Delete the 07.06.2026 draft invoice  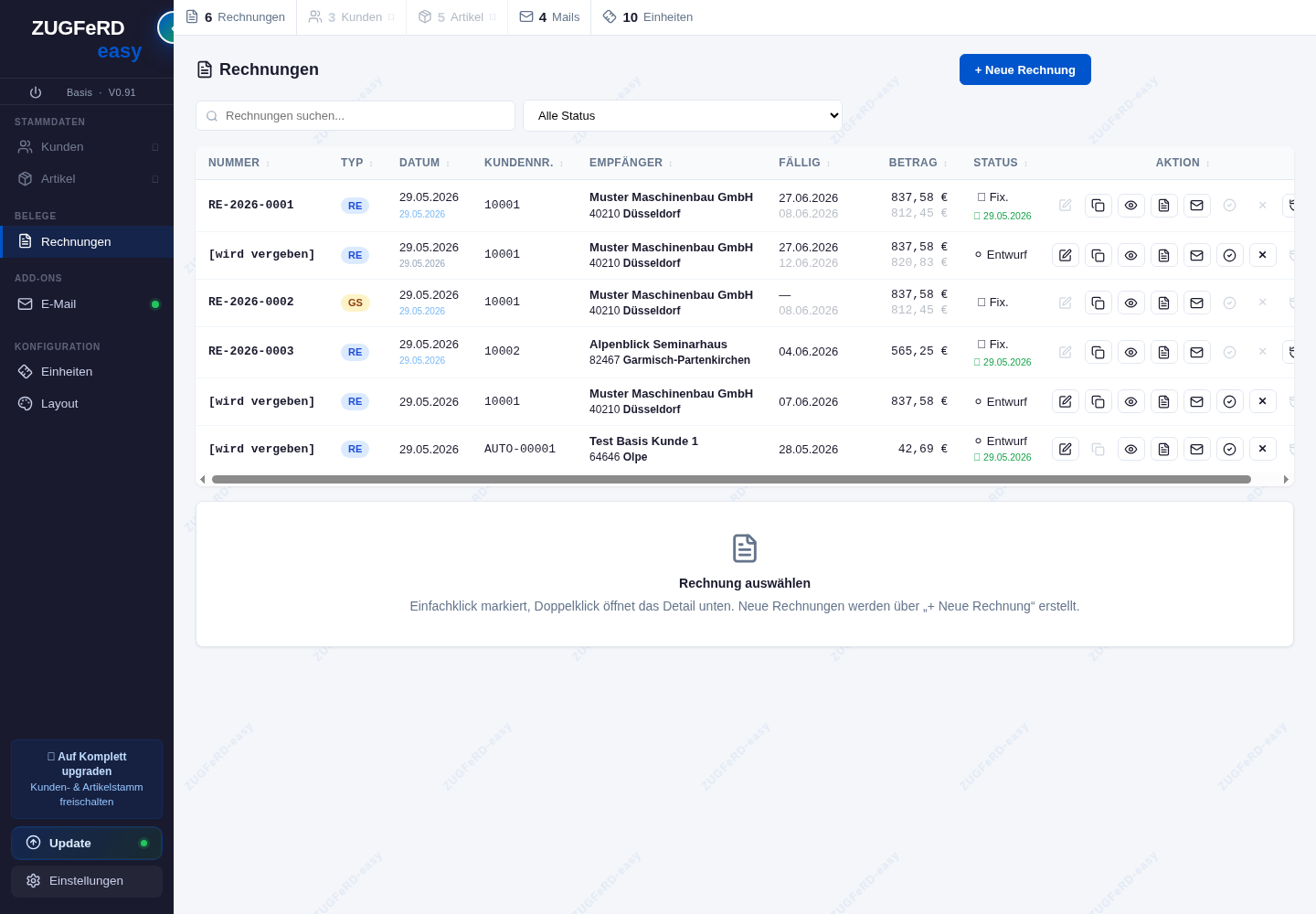[x=1263, y=401]
